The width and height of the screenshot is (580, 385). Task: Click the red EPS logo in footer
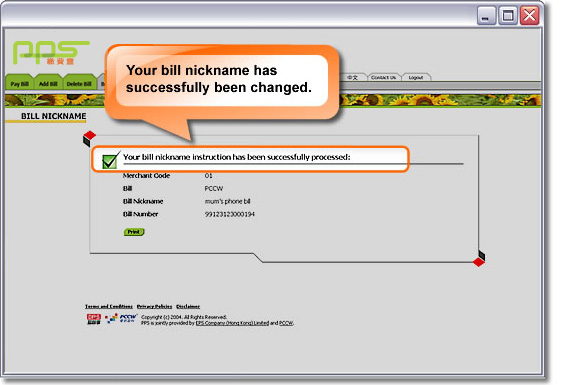tap(94, 318)
